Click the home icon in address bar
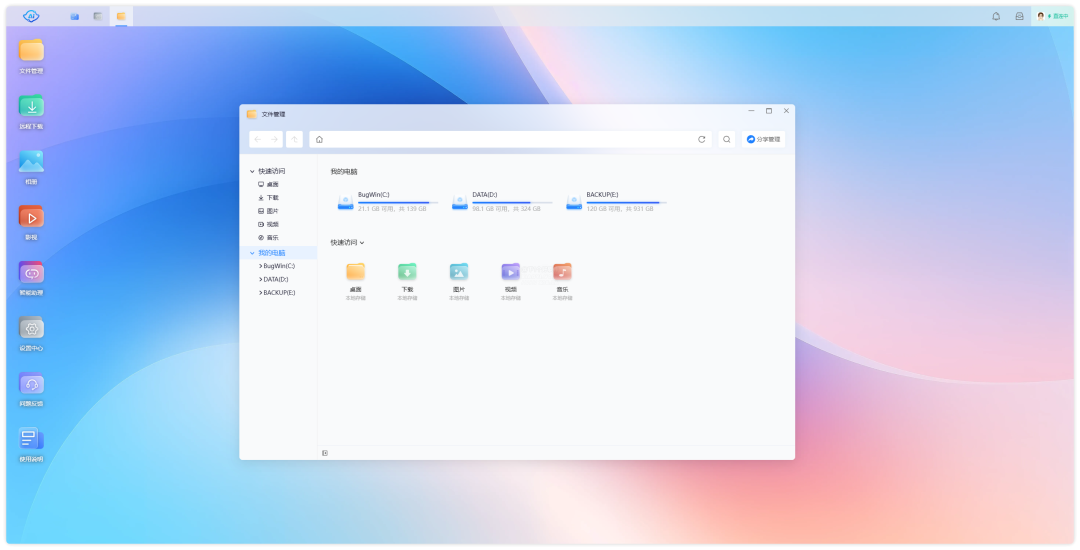The height and width of the screenshot is (550, 1080). click(x=319, y=139)
